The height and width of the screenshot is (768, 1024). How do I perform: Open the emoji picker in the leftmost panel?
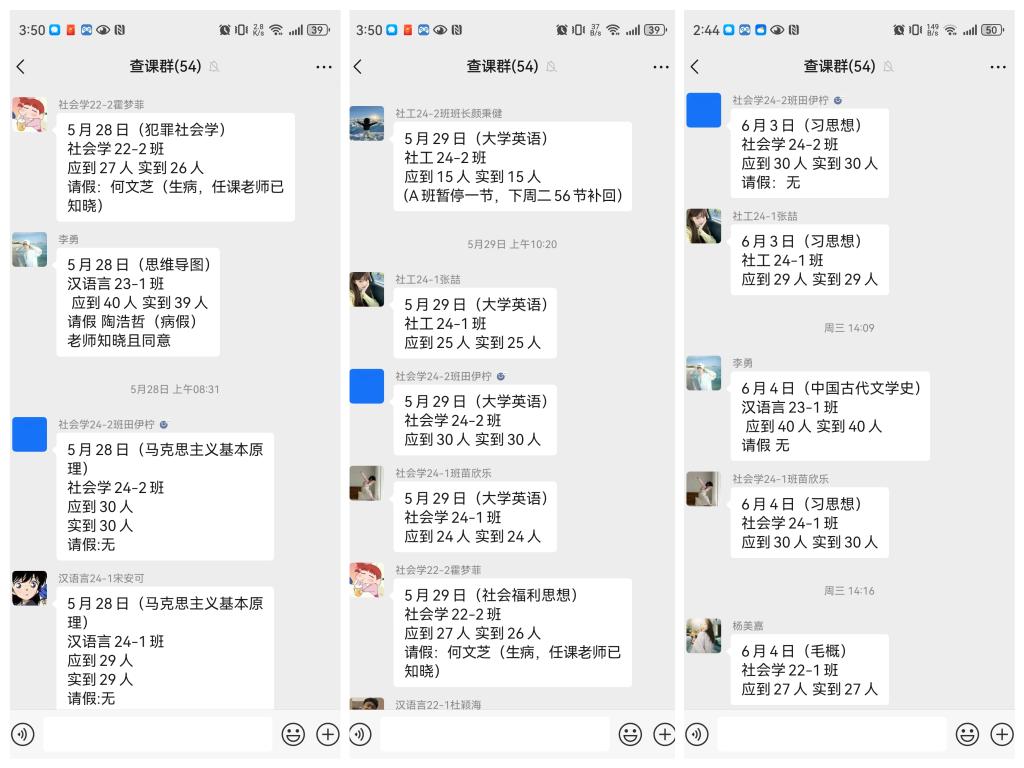click(x=293, y=734)
